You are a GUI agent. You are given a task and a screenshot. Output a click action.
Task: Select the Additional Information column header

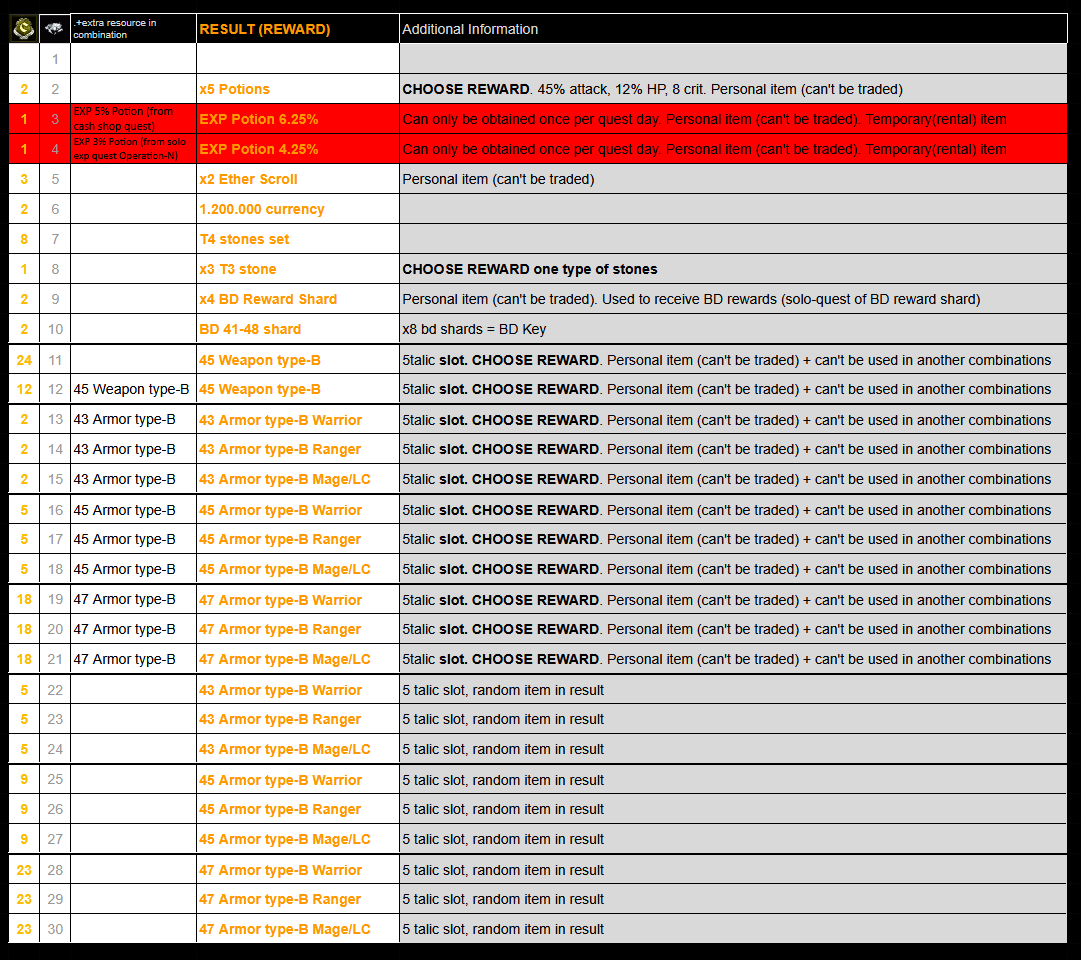[x=470, y=29]
